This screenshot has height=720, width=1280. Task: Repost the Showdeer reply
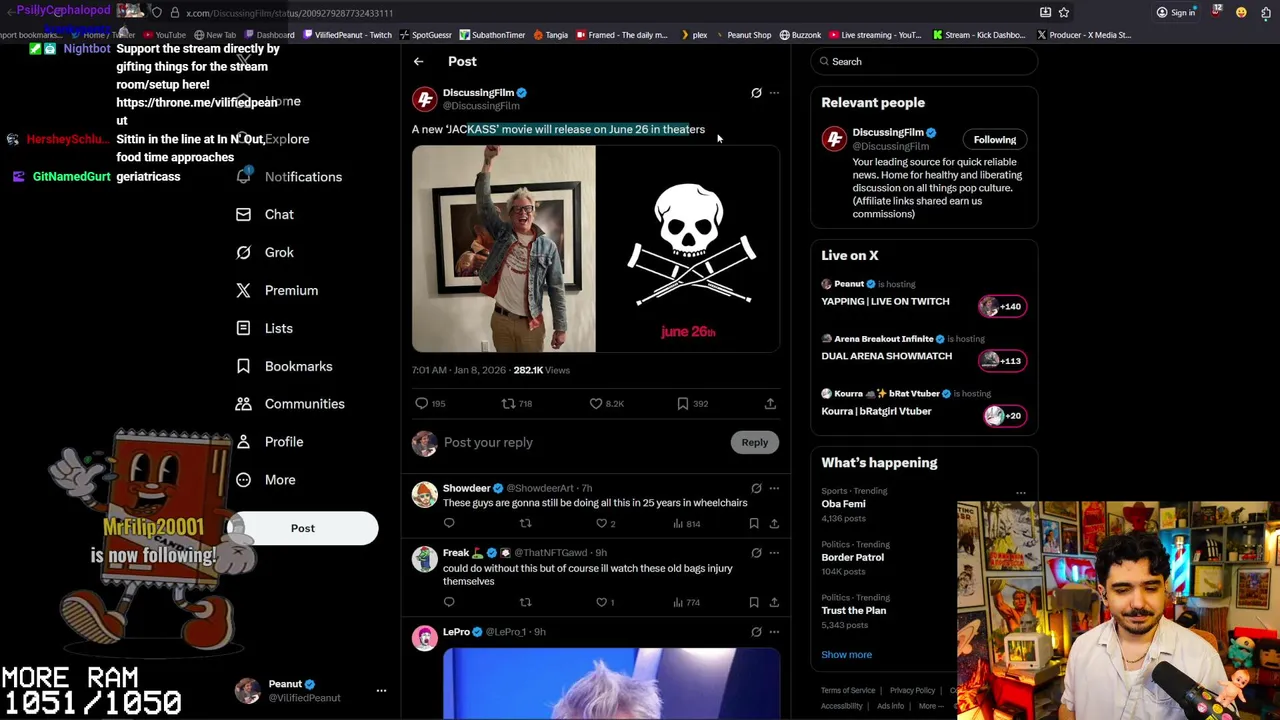coord(525,524)
